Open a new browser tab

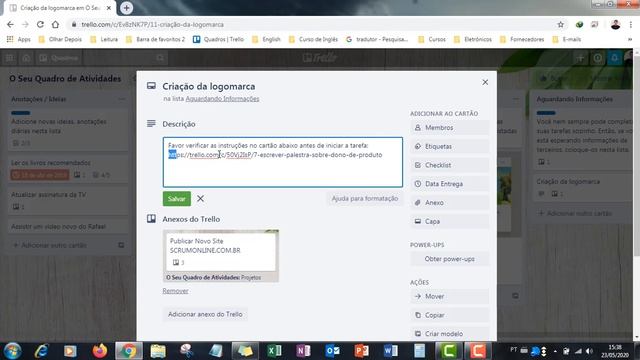(127, 8)
